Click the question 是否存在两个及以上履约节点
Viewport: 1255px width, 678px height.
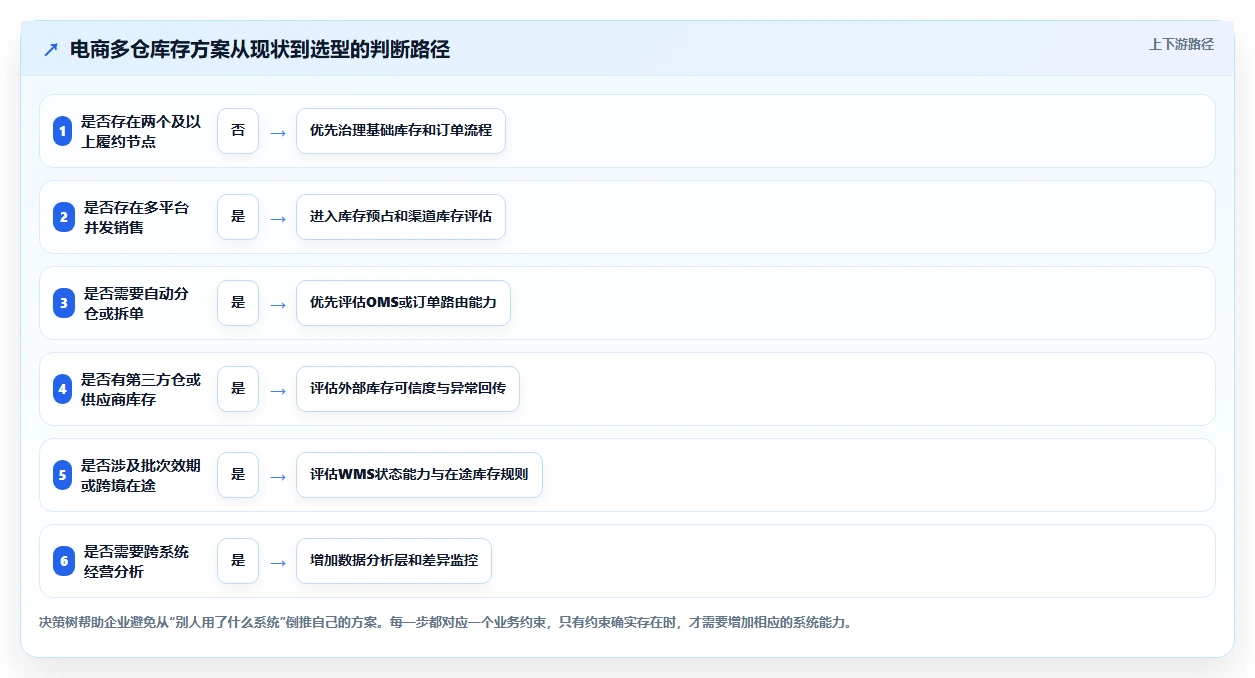click(x=141, y=131)
